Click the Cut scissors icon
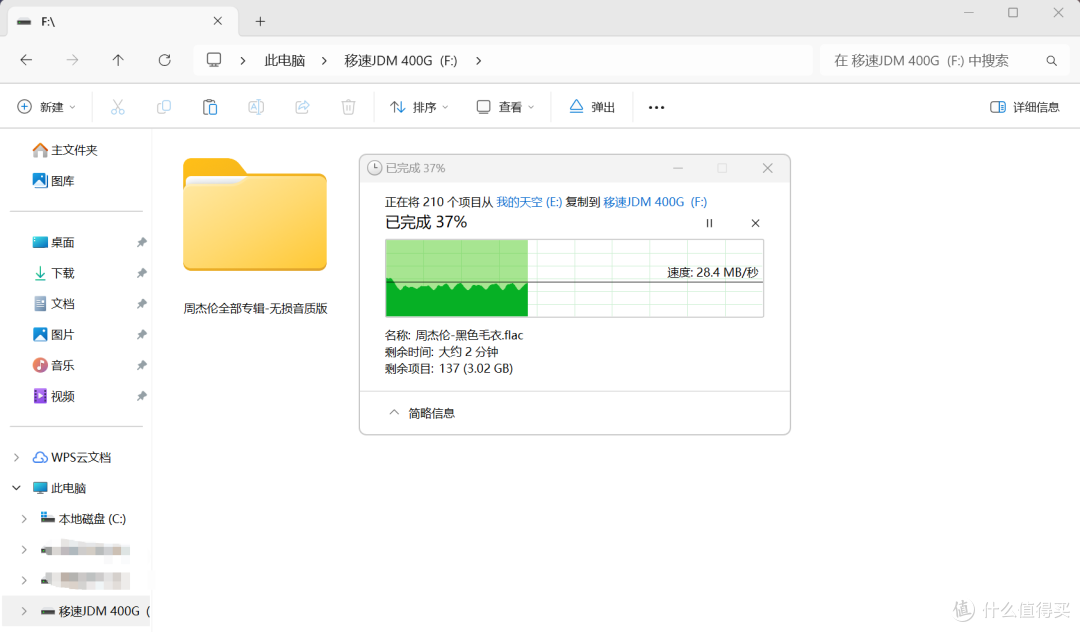 pyautogui.click(x=118, y=107)
